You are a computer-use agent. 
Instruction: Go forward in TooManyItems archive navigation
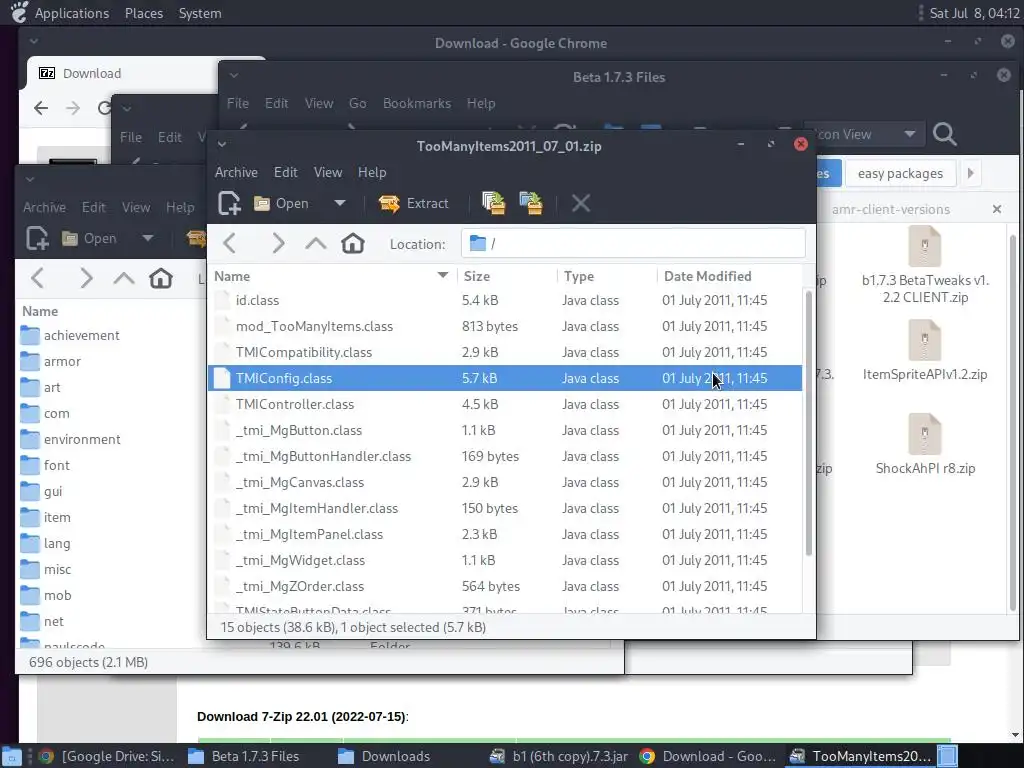pos(278,244)
